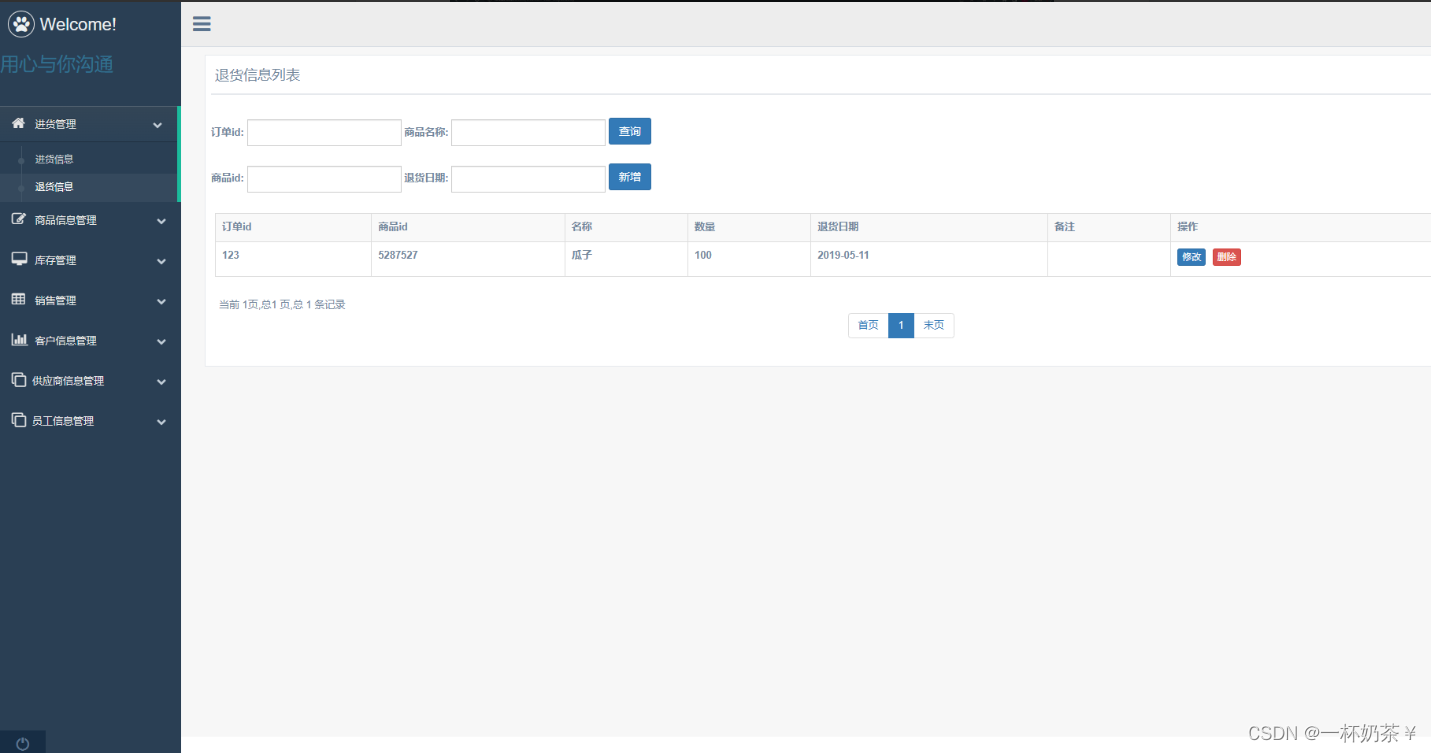Open the 进货管理 menu label
The width and height of the screenshot is (1431, 753).
(x=55, y=124)
